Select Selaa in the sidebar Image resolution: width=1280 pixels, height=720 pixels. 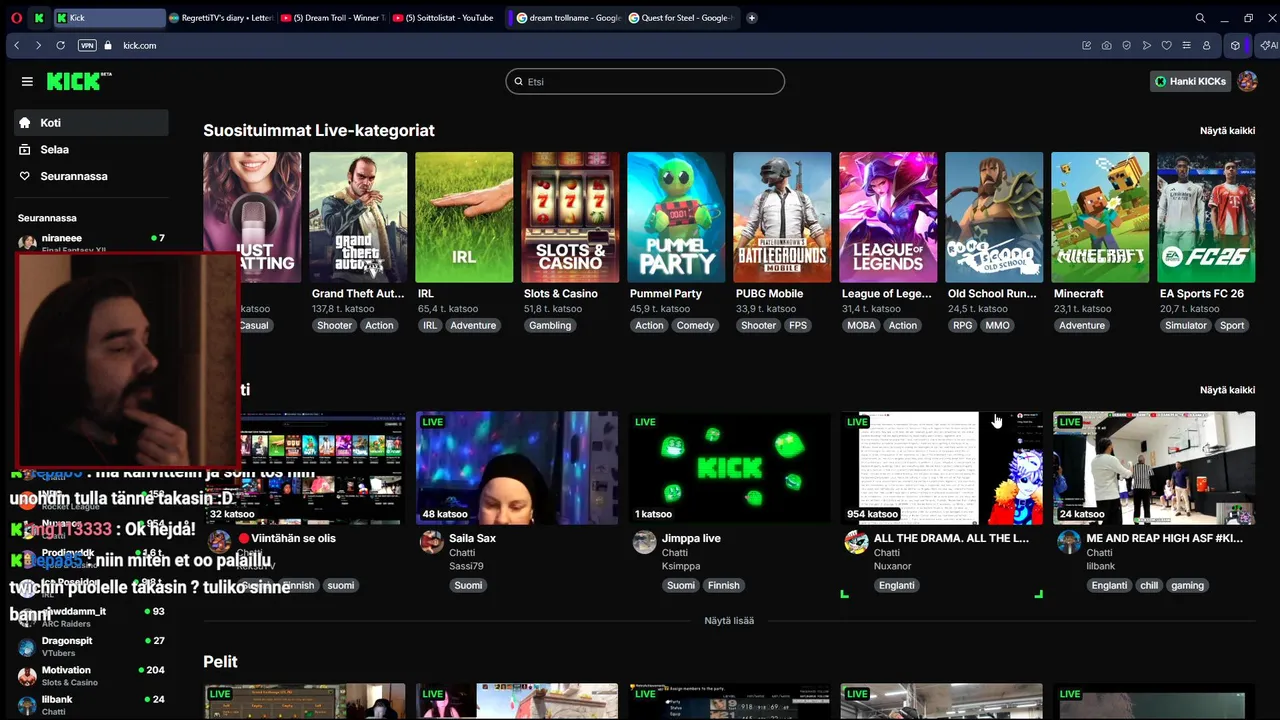91,149
